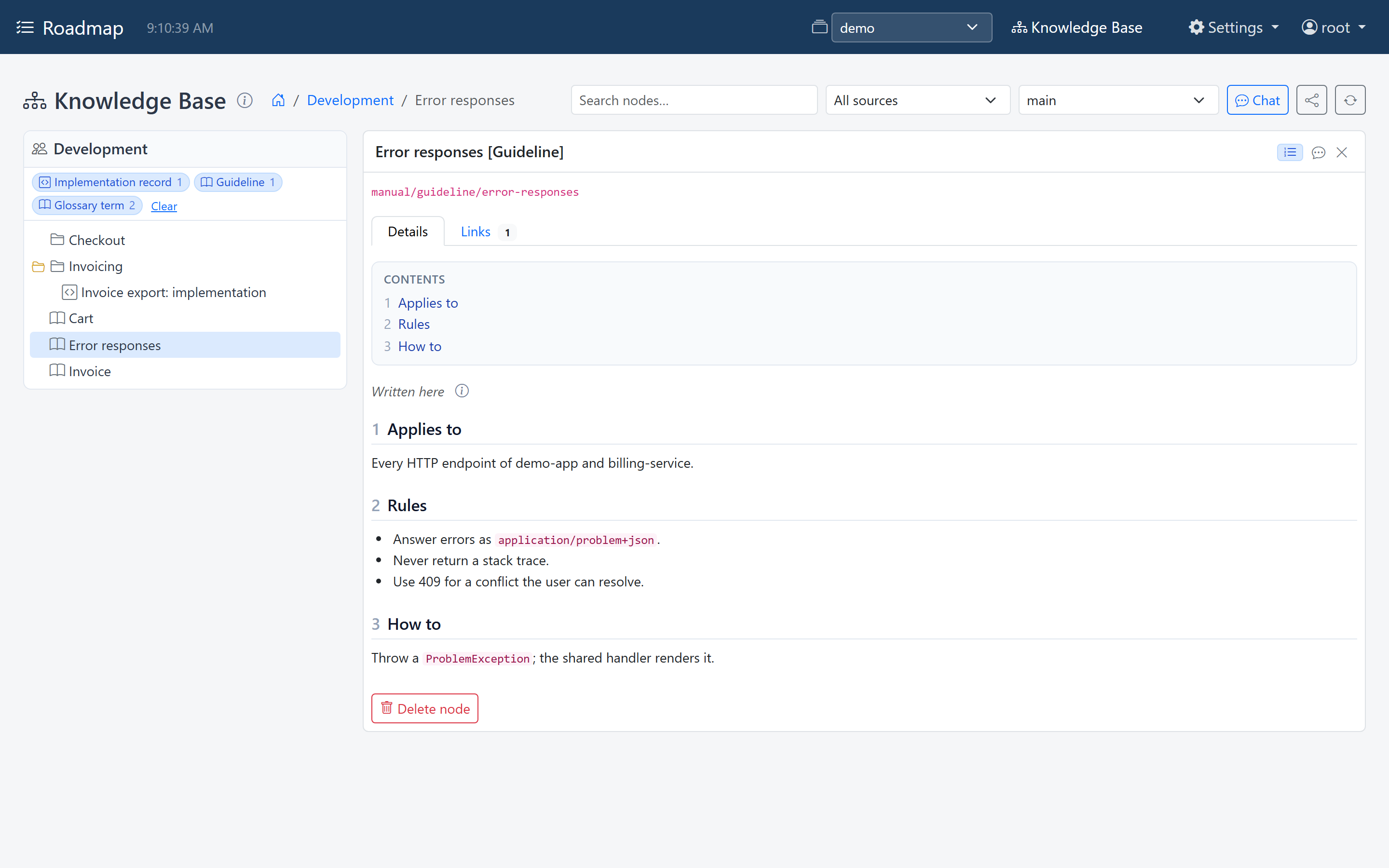The height and width of the screenshot is (868, 1389).
Task: Open Invoice export: implementation node
Action: click(x=185, y=292)
